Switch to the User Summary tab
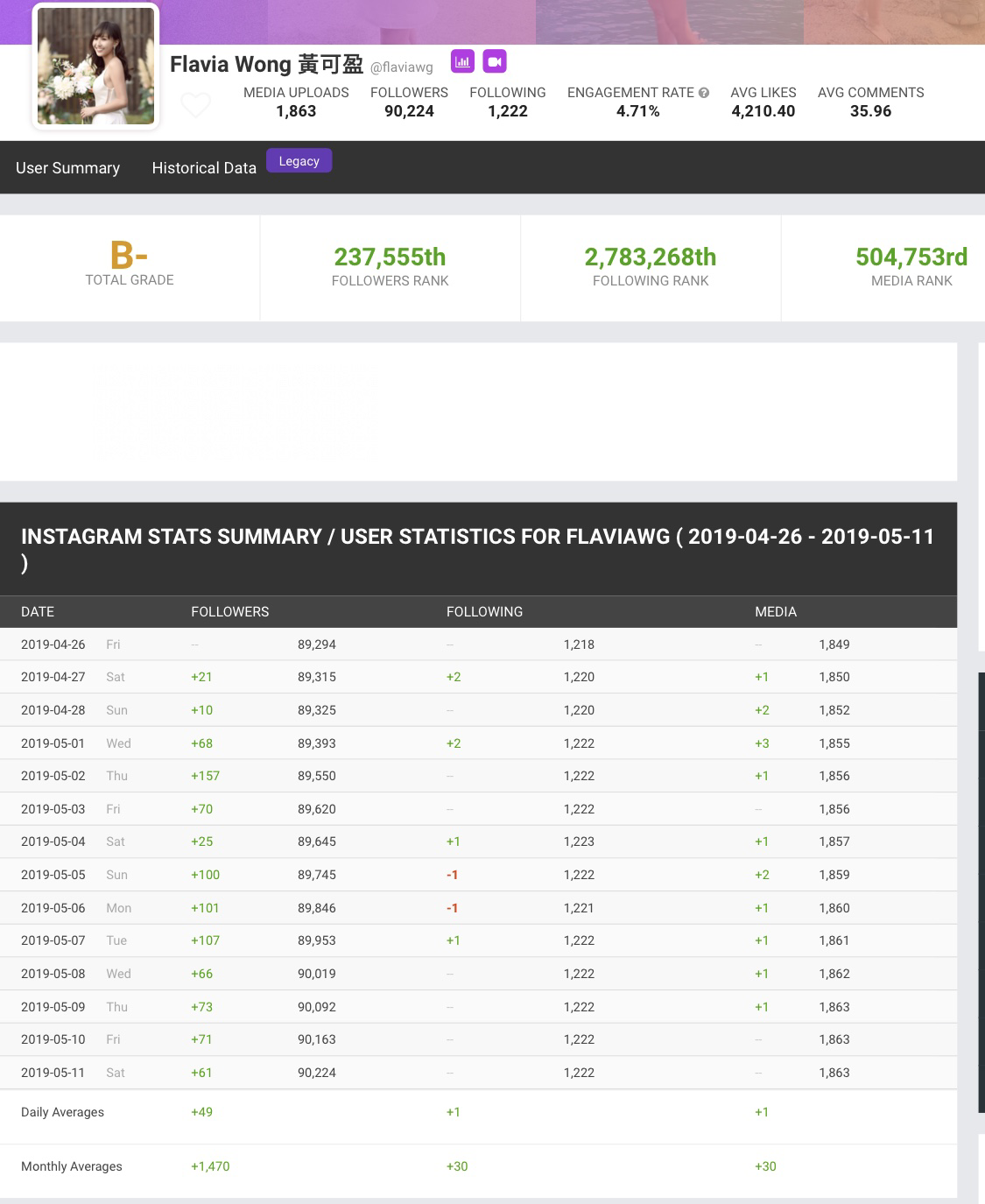This screenshot has width=985, height=1204. point(67,168)
